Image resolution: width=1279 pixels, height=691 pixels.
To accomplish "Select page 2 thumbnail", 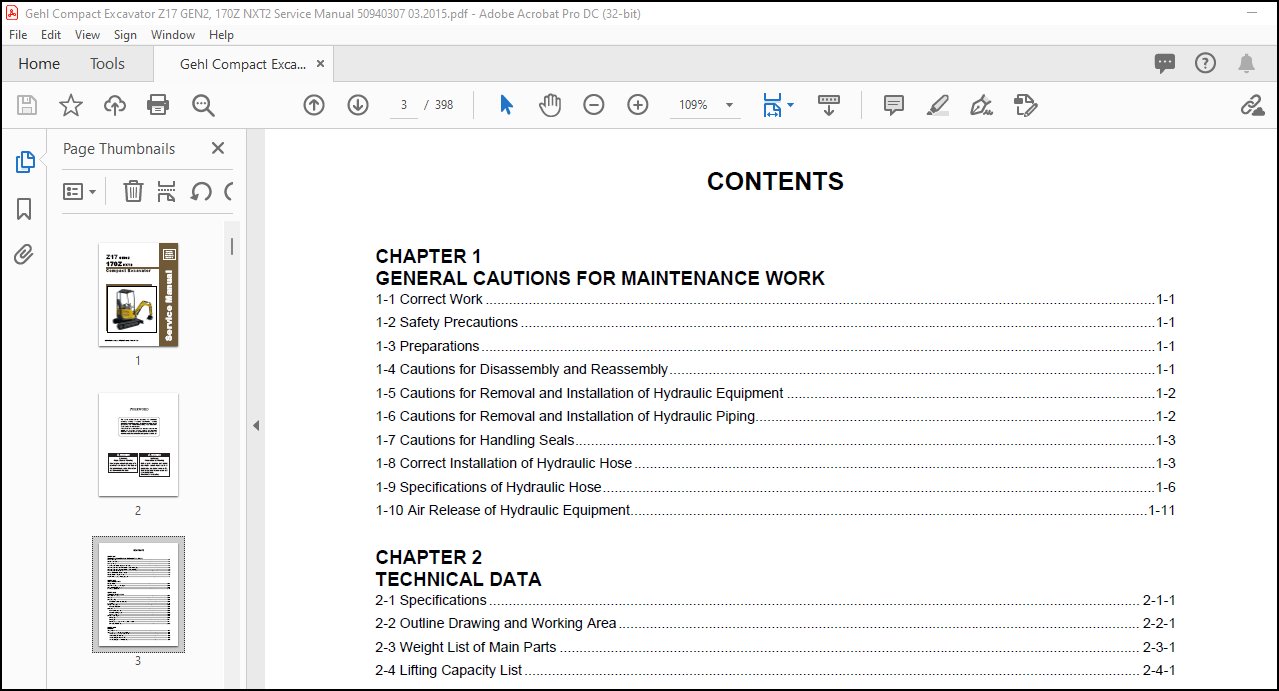I will [138, 445].
